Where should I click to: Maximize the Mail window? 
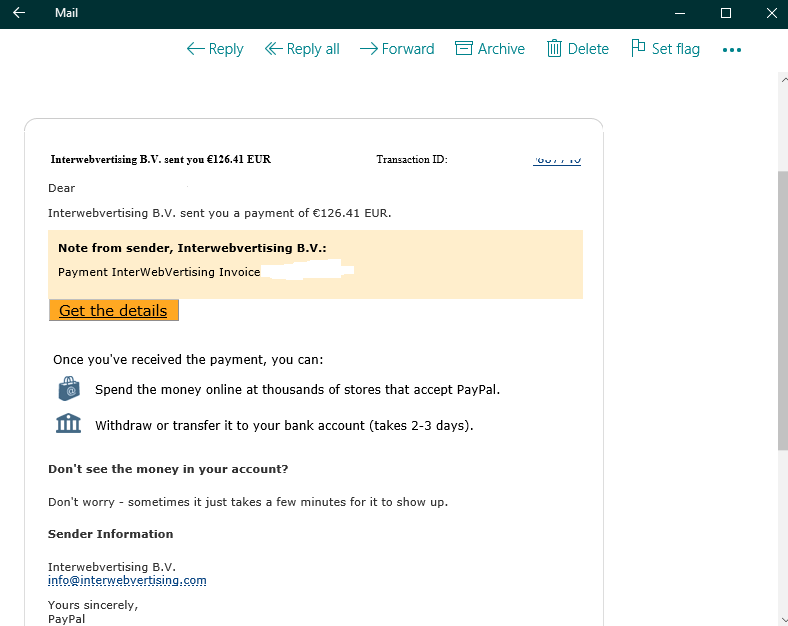coord(726,13)
